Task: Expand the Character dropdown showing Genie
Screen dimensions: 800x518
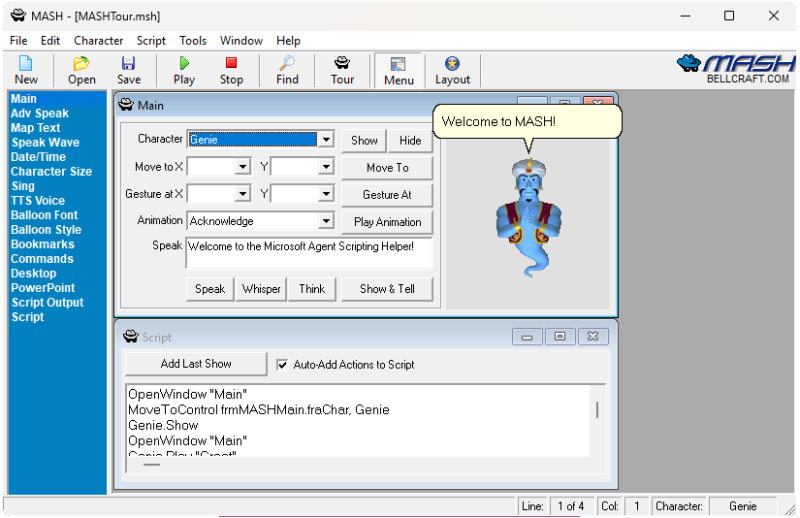Action: tap(326, 140)
